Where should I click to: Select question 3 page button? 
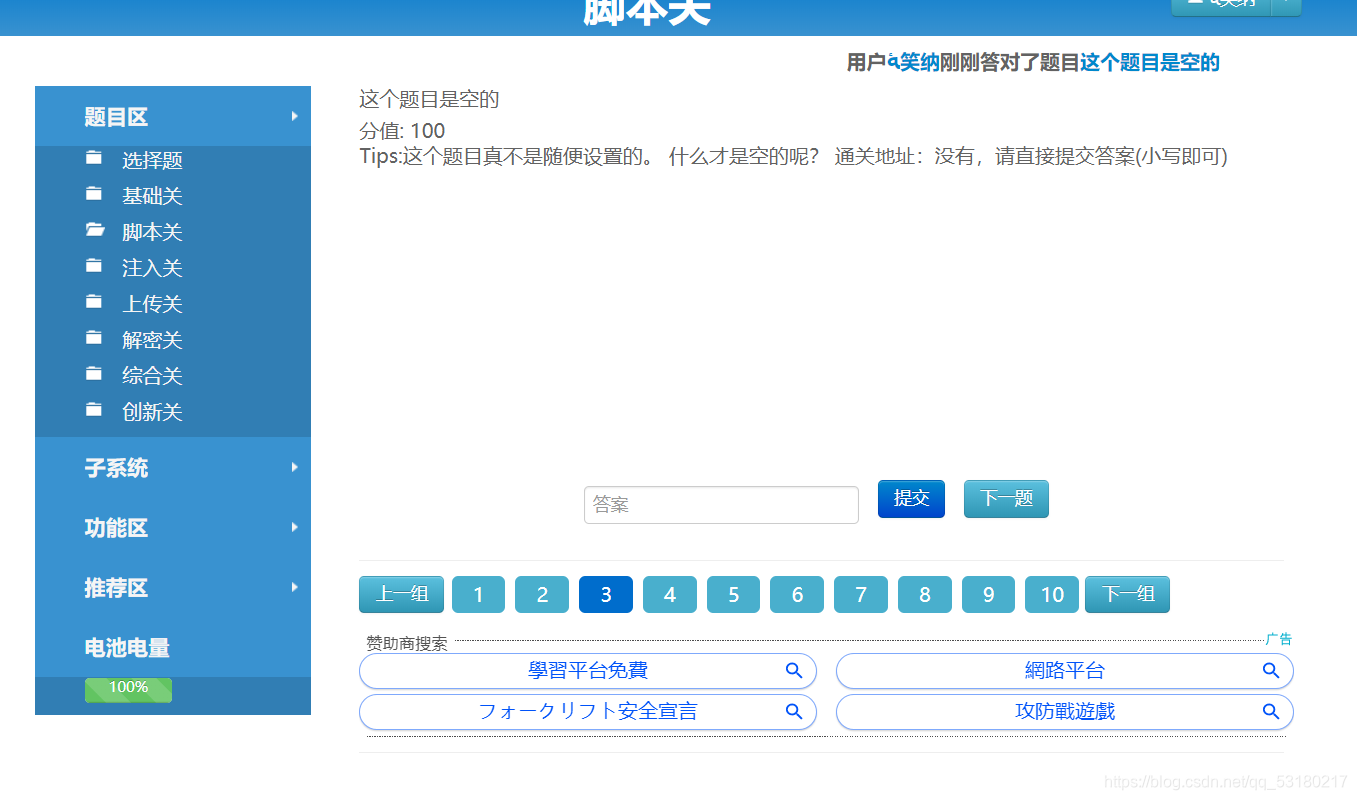[x=606, y=594]
